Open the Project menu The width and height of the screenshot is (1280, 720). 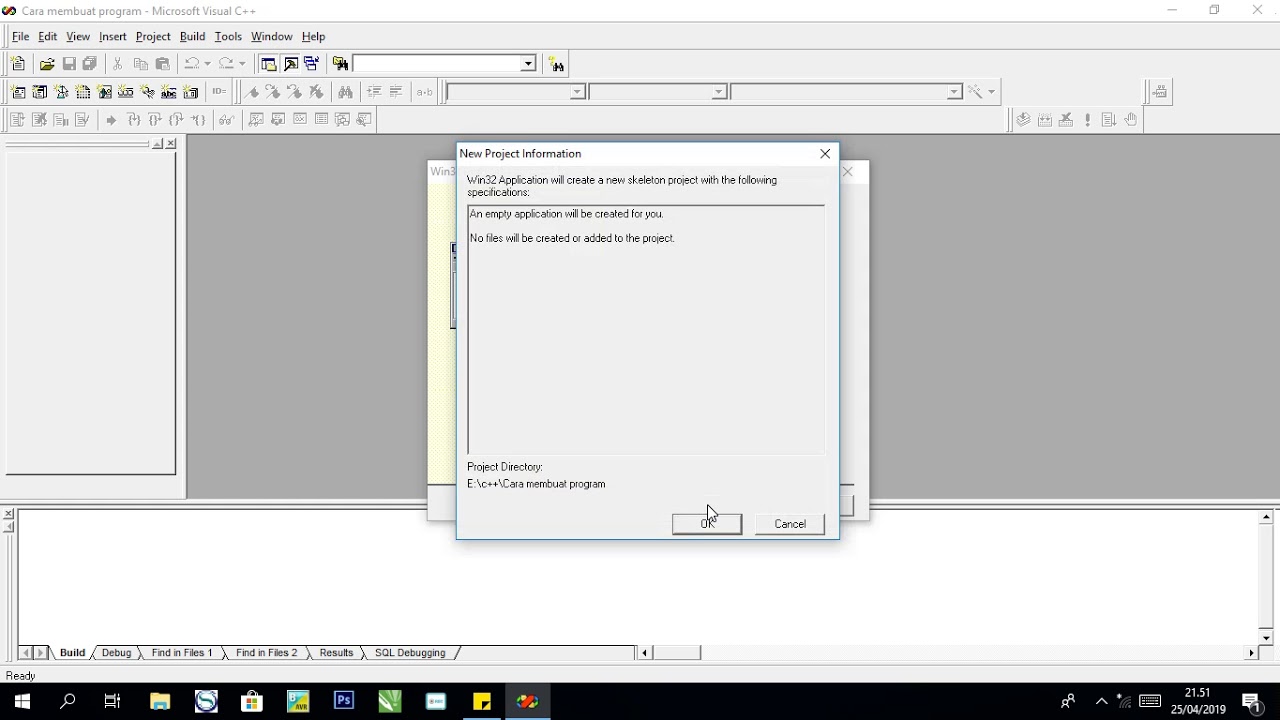[153, 37]
